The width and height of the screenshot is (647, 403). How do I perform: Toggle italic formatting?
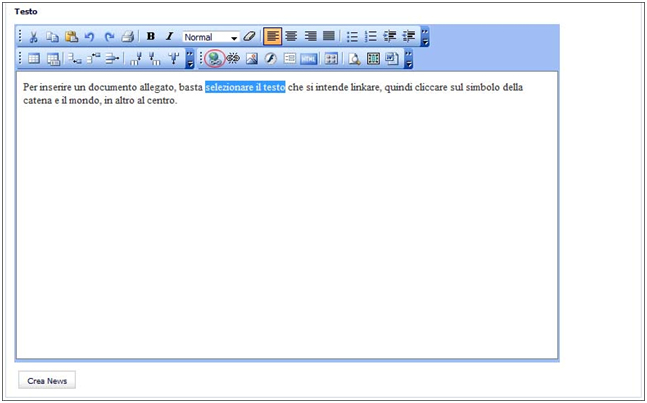[169, 36]
